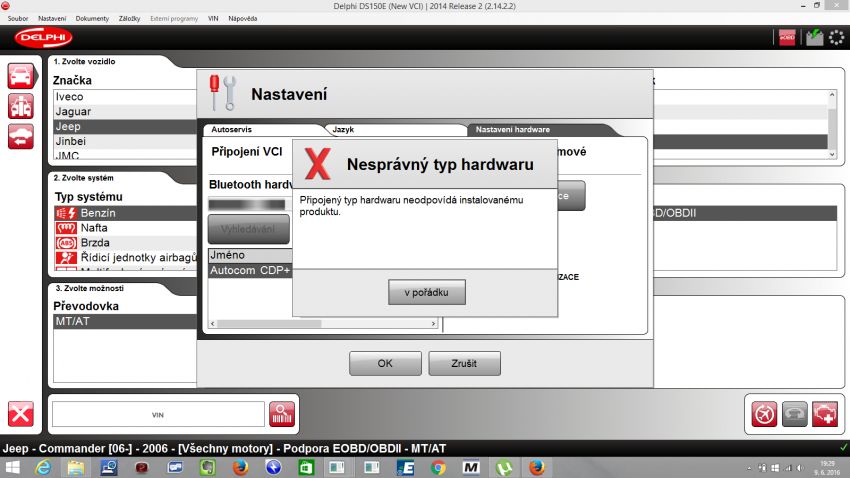
Task: Select Nafta system type
Action: click(125, 228)
